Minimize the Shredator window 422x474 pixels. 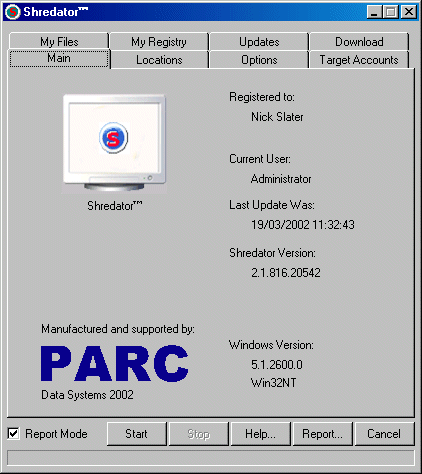click(x=374, y=12)
